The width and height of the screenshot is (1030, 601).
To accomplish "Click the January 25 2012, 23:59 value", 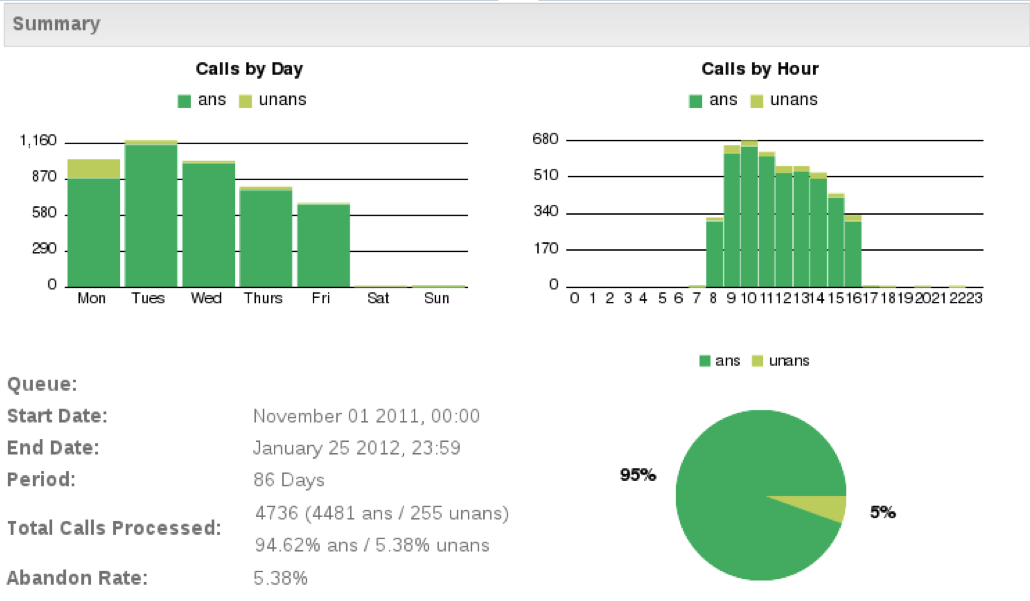I will pos(357,448).
